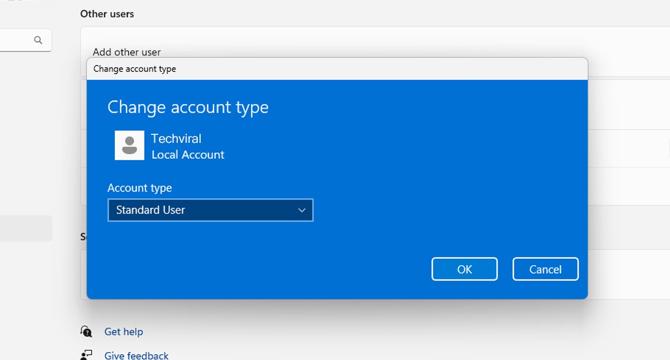Select the highlighted item in left sidebar
Viewport: 670px width, 360px height.
(26, 228)
